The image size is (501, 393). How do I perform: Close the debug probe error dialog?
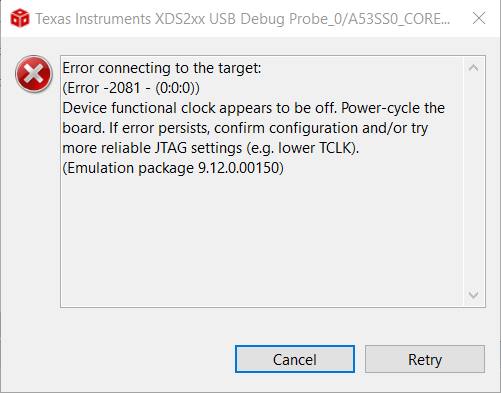click(479, 18)
